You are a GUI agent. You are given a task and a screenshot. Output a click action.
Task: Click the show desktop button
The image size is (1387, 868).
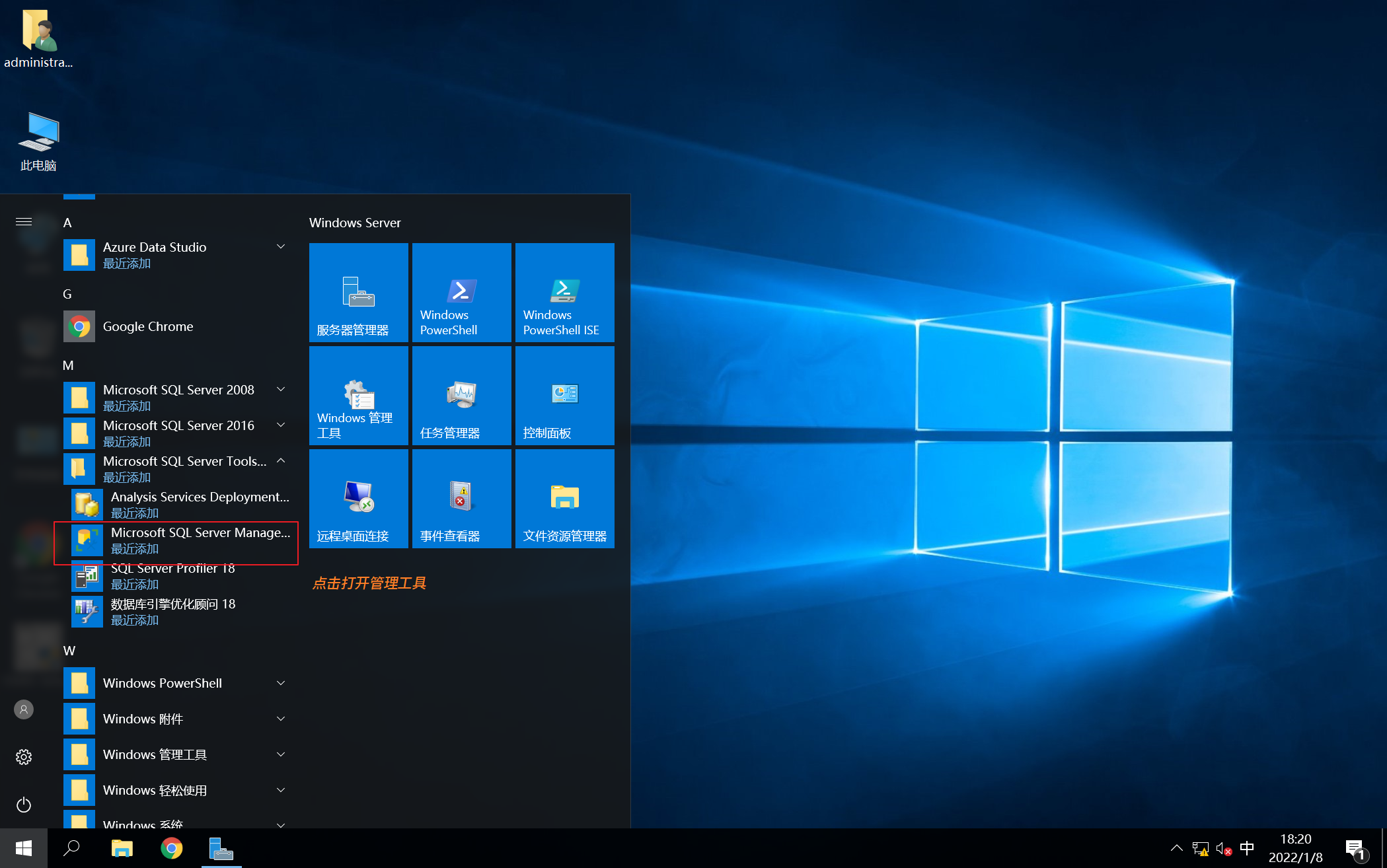(x=1384, y=848)
